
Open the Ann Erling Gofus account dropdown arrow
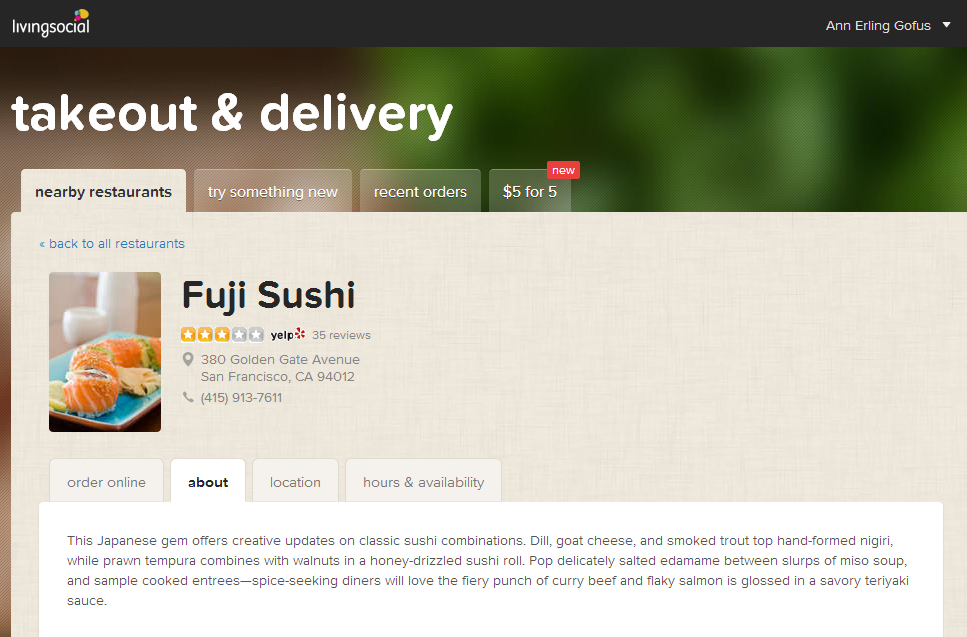[946, 25]
